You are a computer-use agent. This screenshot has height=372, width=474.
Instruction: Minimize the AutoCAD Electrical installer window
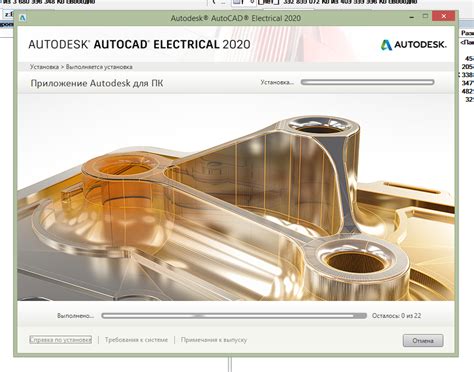click(412, 17)
